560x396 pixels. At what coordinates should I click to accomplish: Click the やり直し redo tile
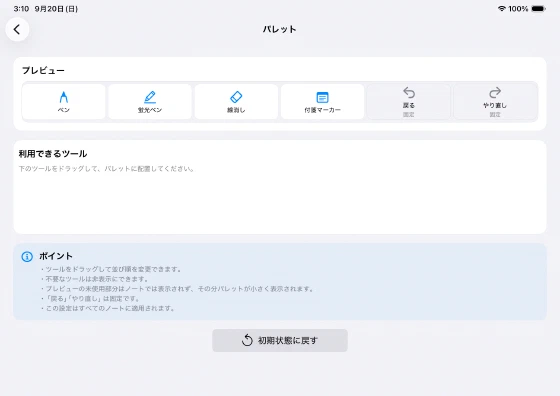(495, 102)
